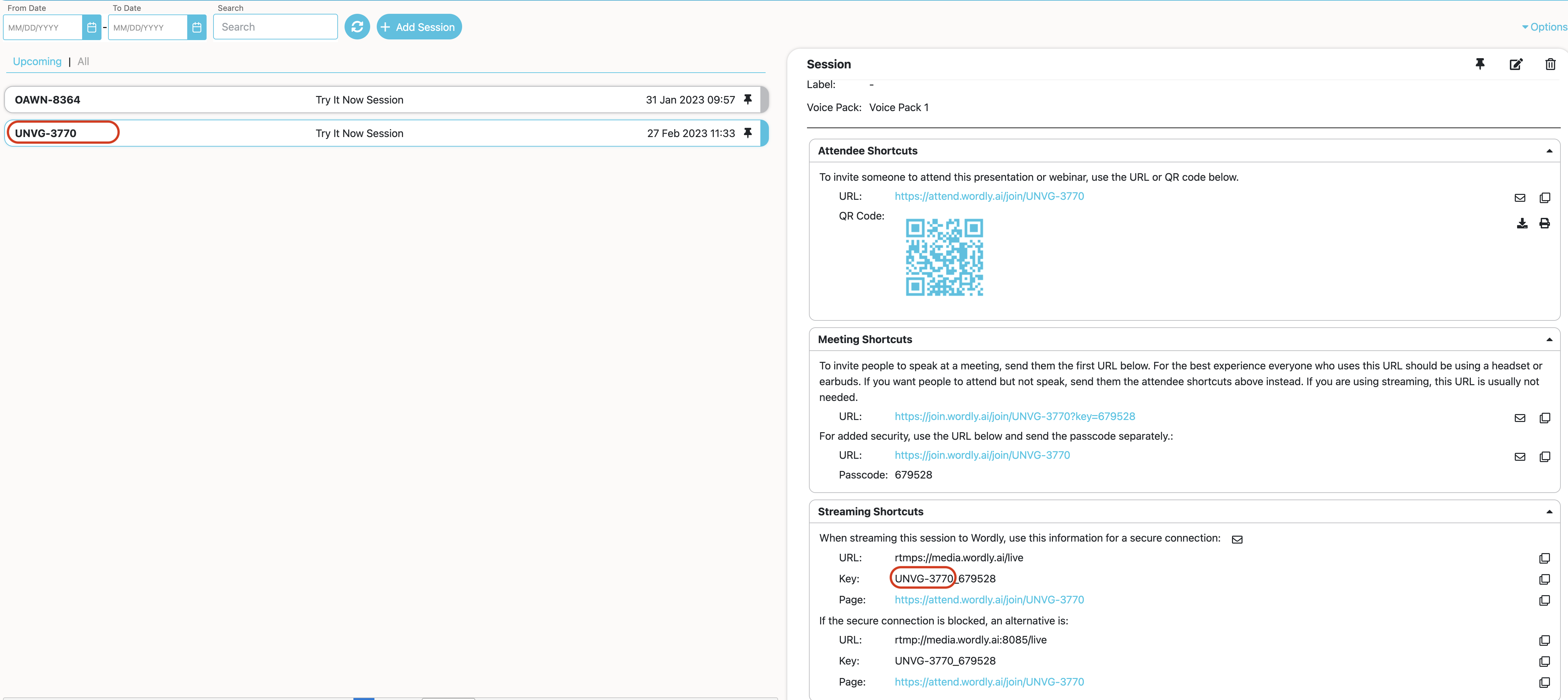
Task: Copy the alternative rtmp URL with port 8085
Action: pyautogui.click(x=1545, y=641)
